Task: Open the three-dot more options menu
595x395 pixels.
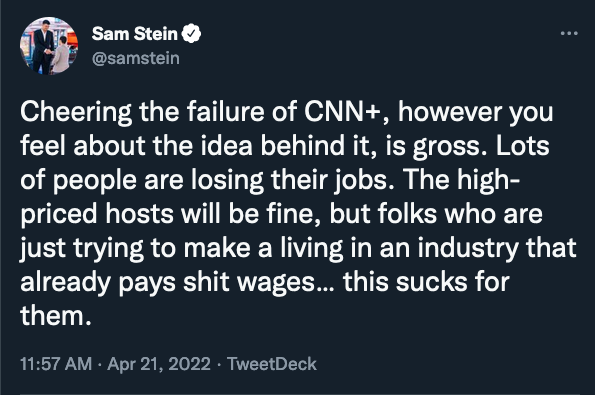Action: pos(569,33)
